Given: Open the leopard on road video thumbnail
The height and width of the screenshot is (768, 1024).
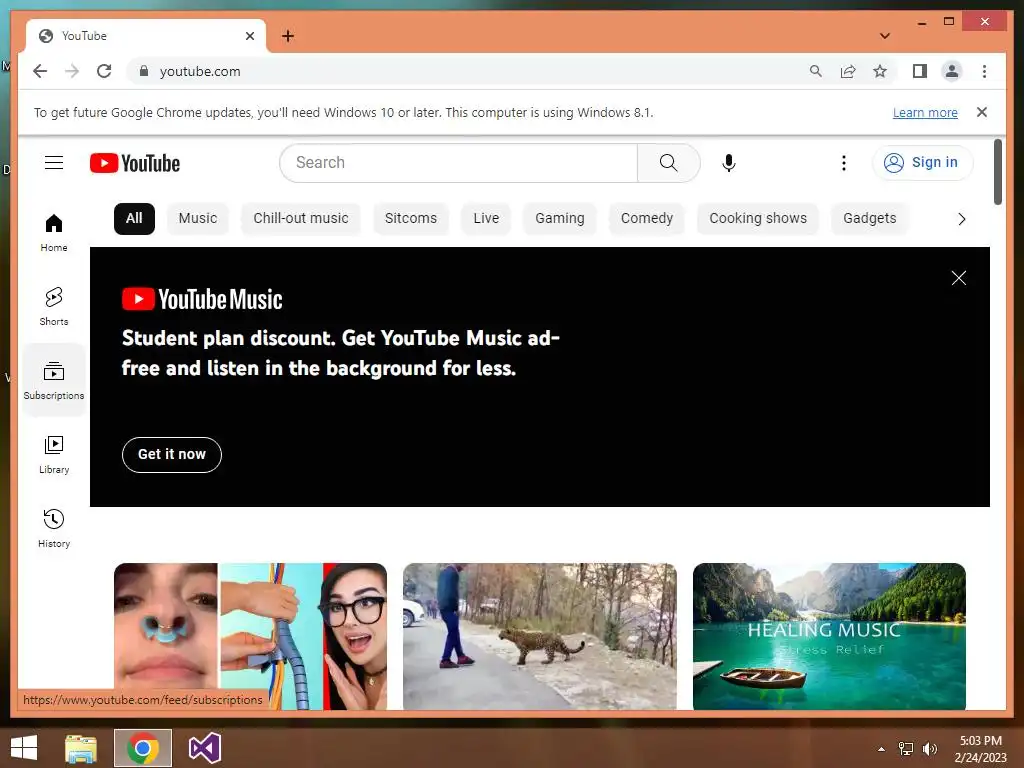Looking at the screenshot, I should (539, 636).
